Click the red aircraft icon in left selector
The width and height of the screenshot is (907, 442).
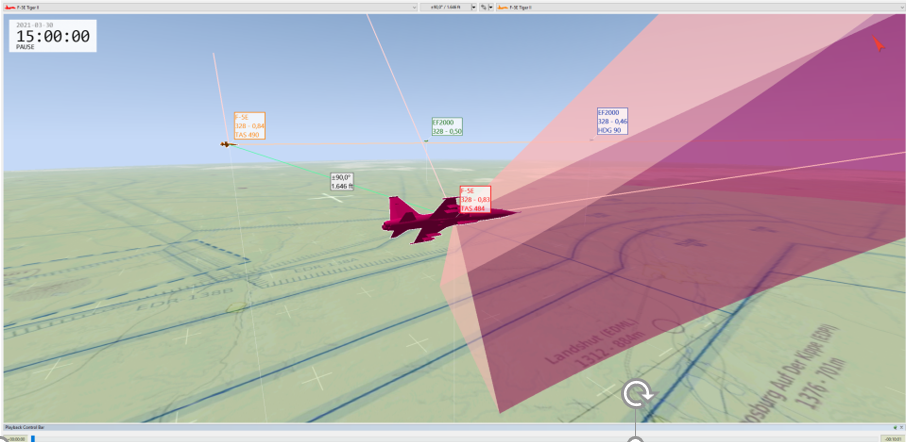(9, 6)
